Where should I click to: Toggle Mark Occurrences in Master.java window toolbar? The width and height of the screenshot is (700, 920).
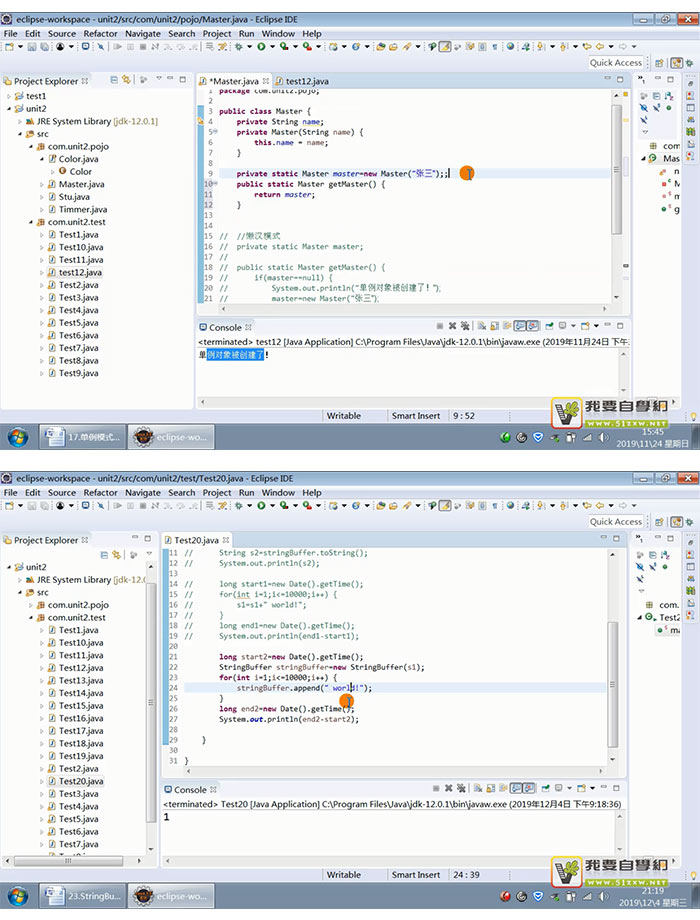point(445,46)
